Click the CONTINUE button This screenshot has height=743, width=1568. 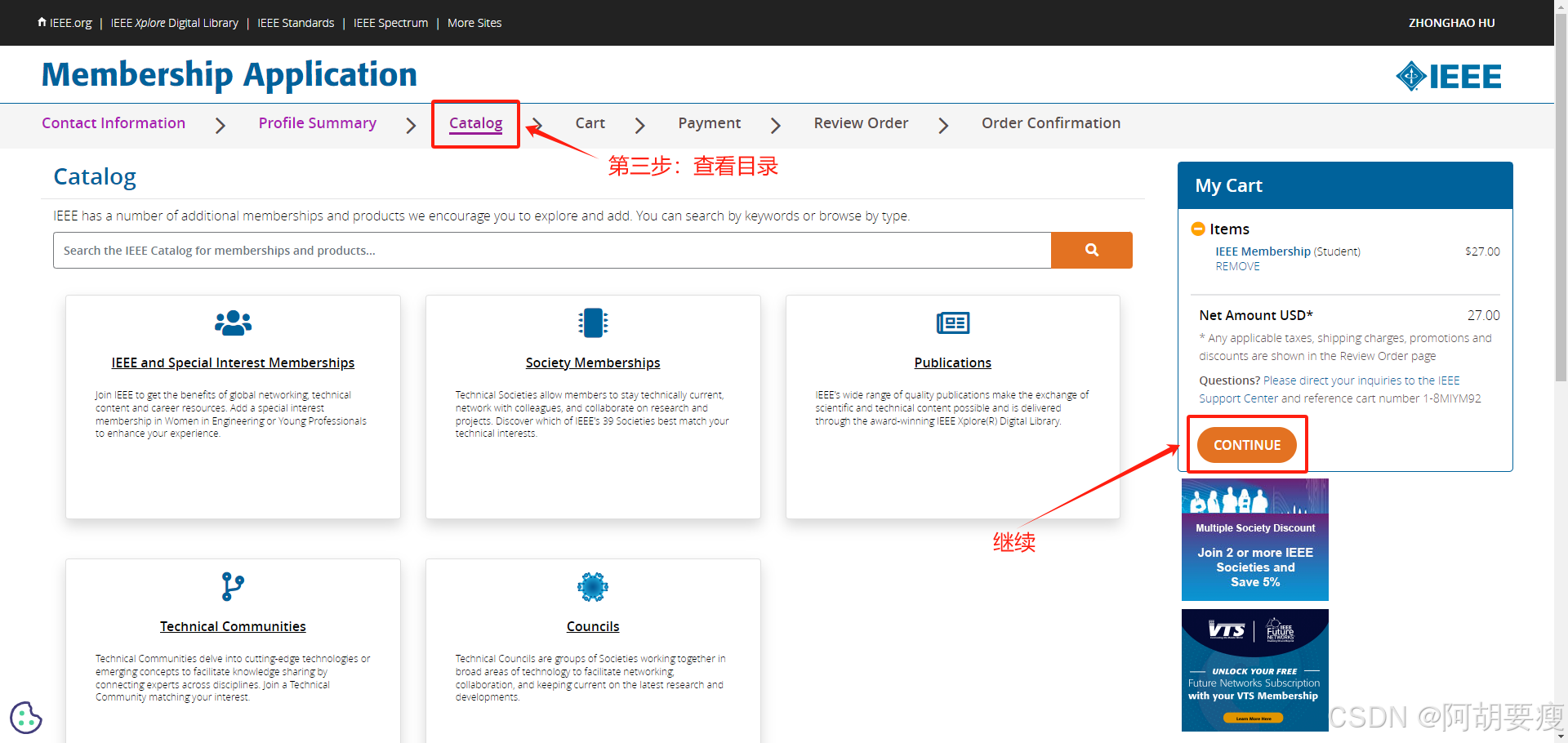tap(1246, 445)
